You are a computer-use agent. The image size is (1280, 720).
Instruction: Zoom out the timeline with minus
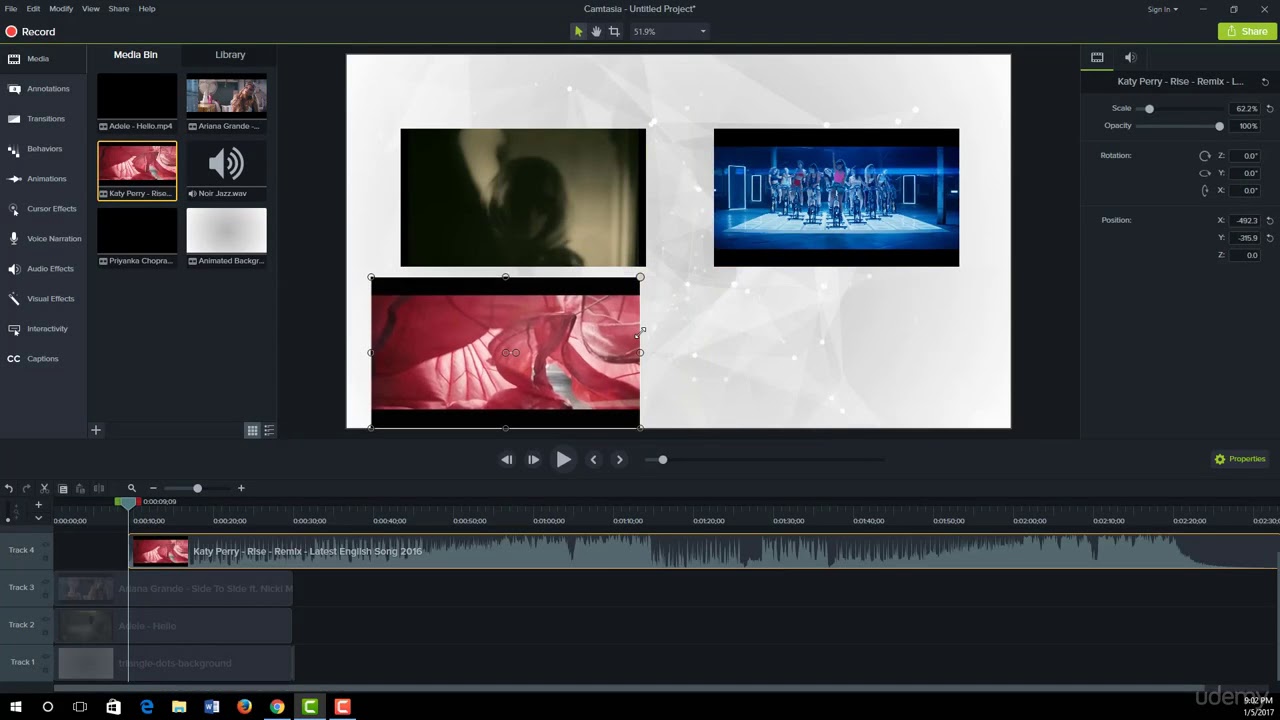[153, 488]
